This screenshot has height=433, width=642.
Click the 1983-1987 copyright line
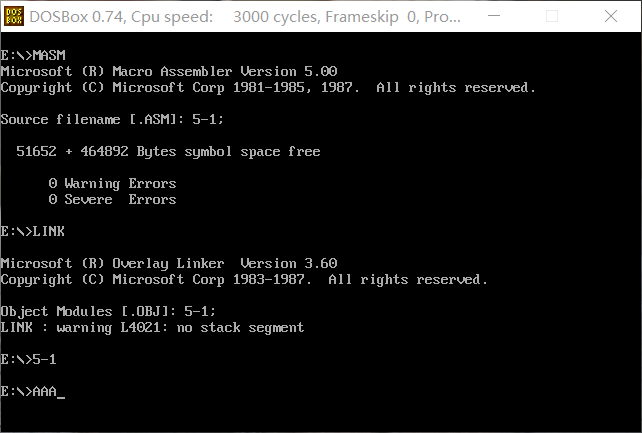click(244, 279)
